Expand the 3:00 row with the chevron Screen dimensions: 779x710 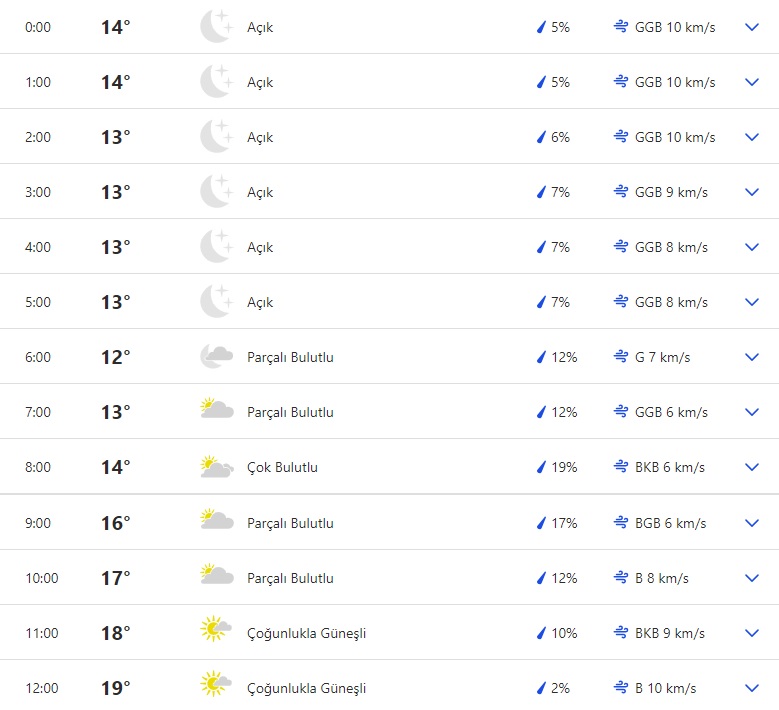[752, 192]
